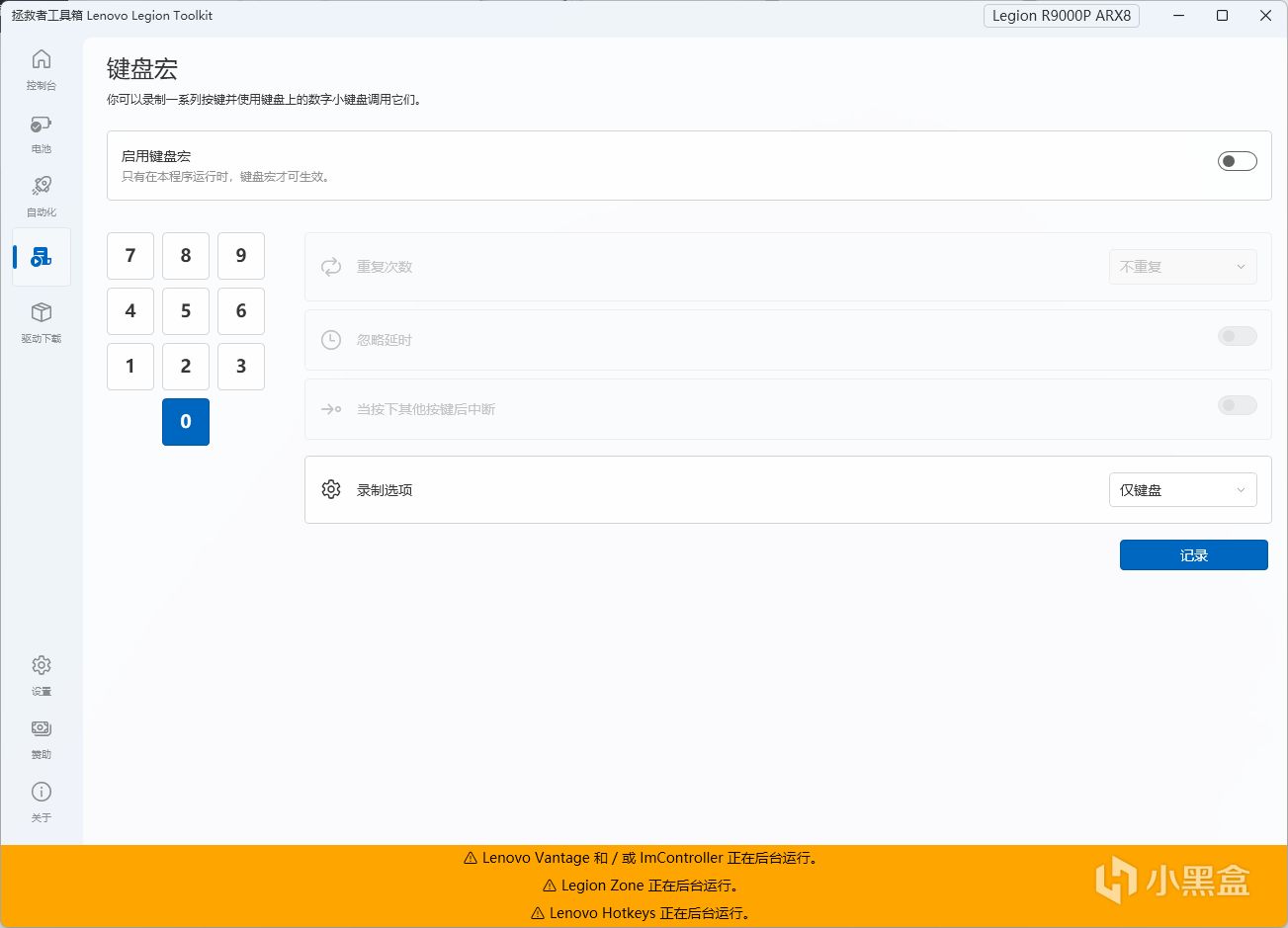Minimize the Lenovo Legion Toolkit window

tap(1178, 16)
